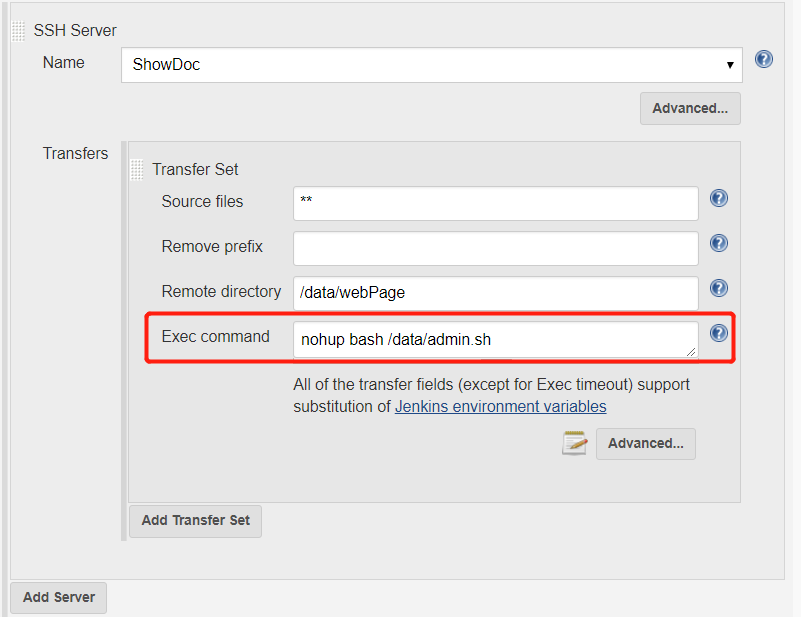Click the Add Server button
This screenshot has width=801, height=617.
pyautogui.click(x=59, y=597)
